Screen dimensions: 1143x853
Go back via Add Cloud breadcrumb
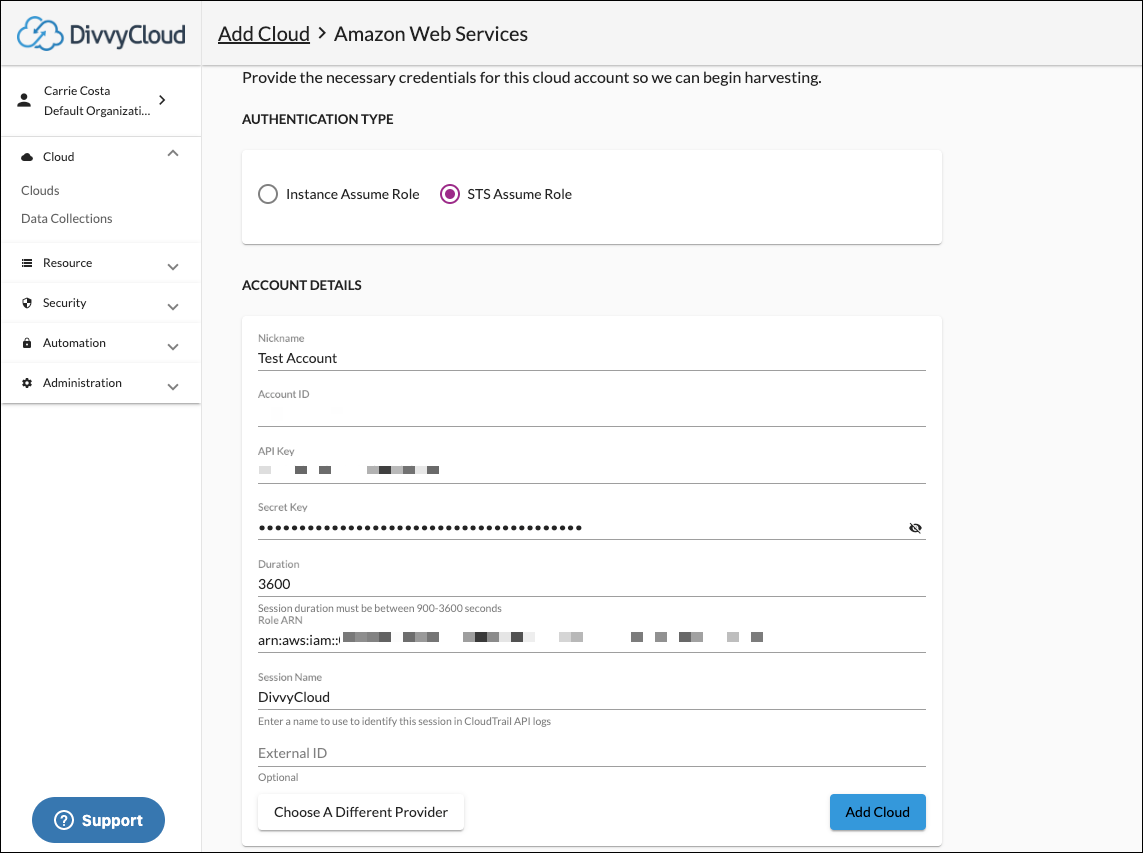[x=264, y=34]
